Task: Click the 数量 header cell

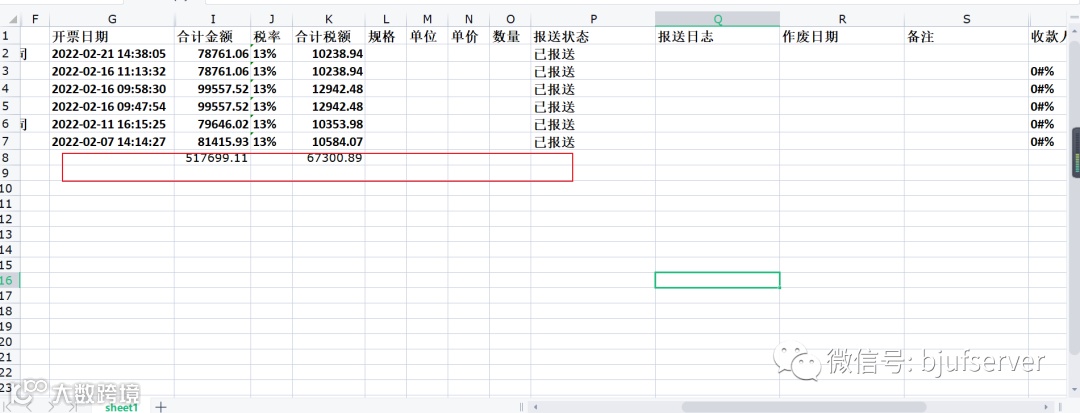Action: pos(510,36)
